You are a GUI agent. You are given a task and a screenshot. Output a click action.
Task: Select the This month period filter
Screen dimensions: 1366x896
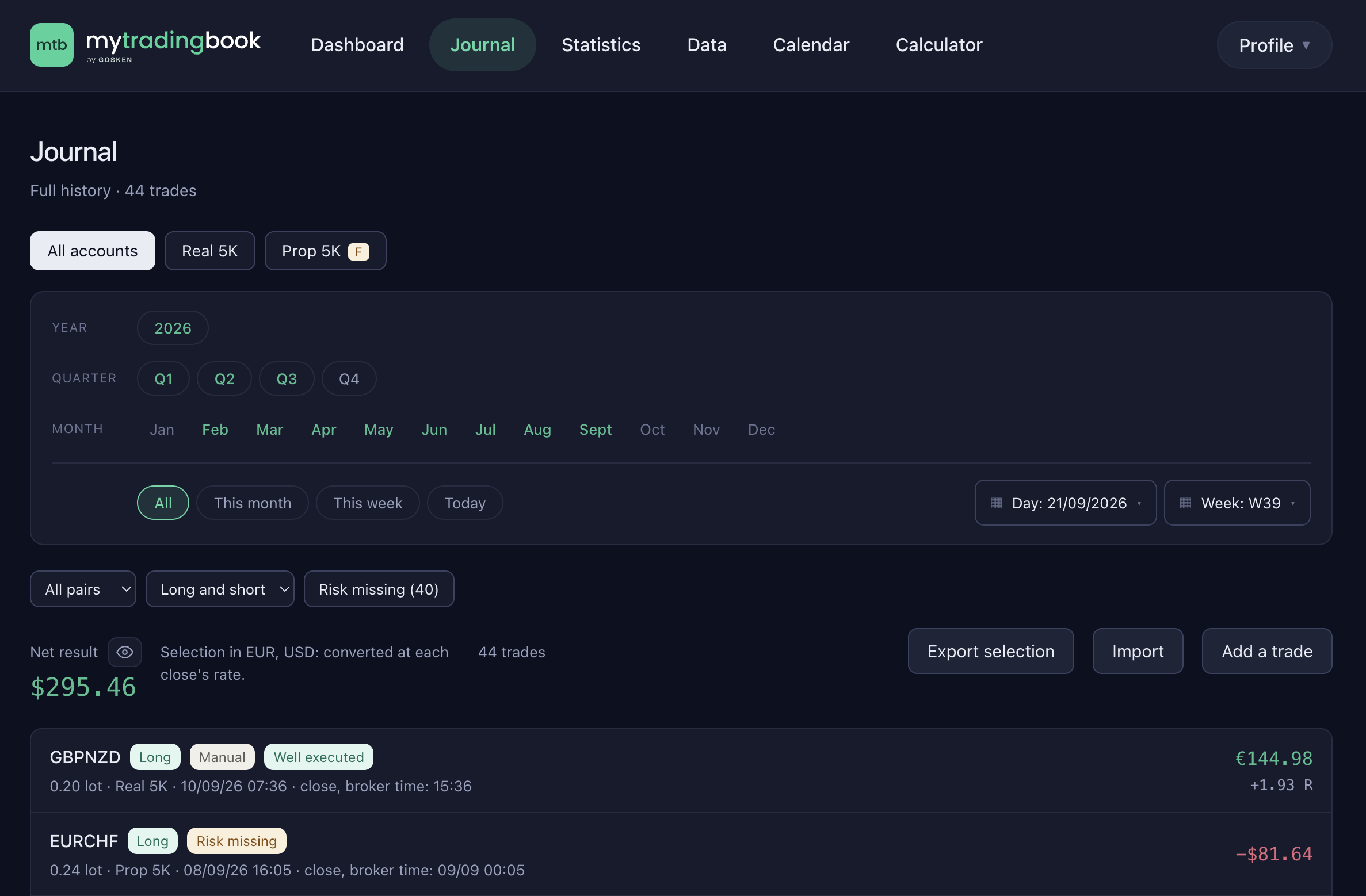pos(253,503)
